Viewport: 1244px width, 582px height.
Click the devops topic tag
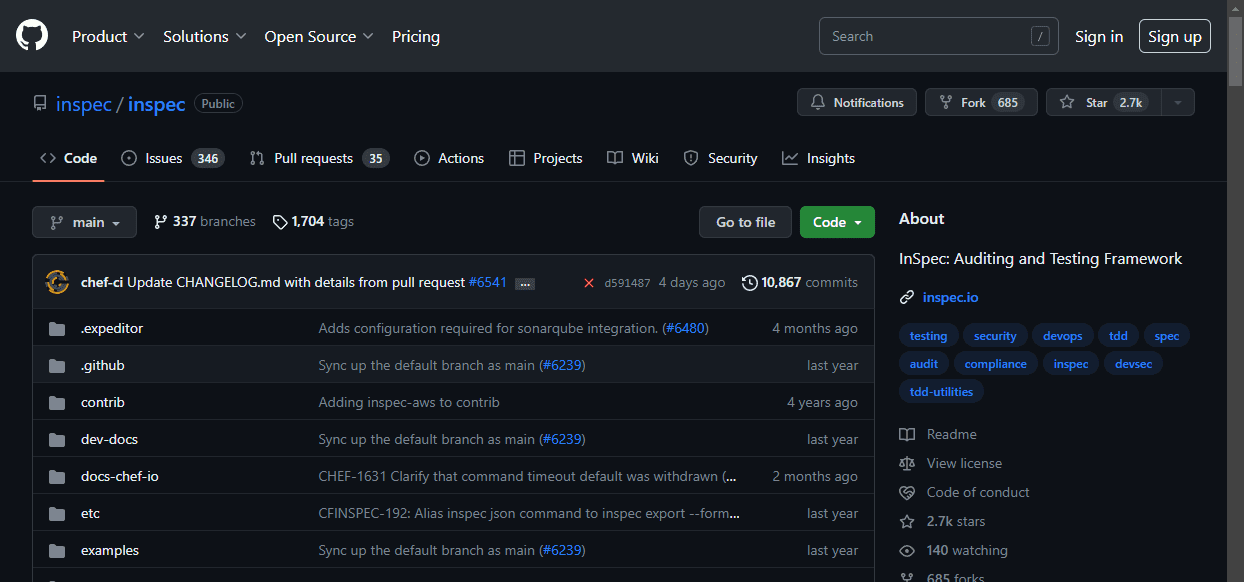pyautogui.click(x=1062, y=336)
